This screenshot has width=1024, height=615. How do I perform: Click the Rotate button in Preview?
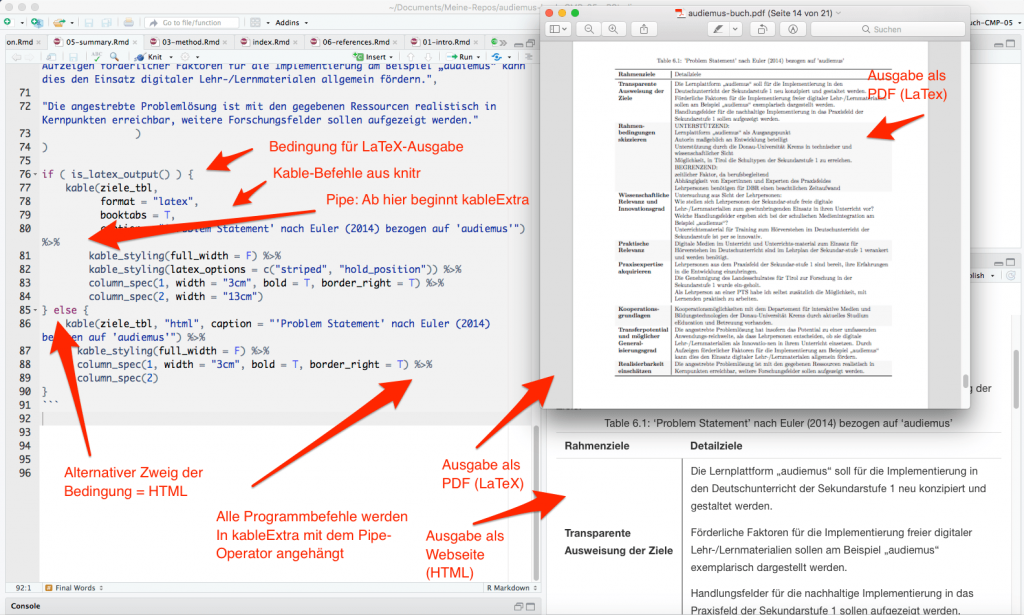761,29
